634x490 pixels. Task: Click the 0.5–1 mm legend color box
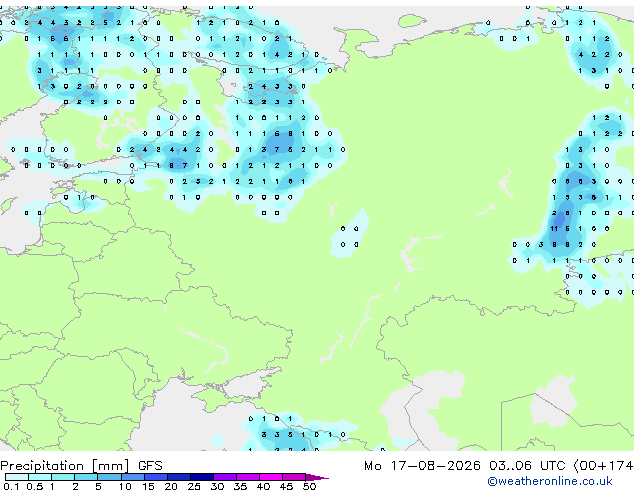pyautogui.click(x=40, y=477)
